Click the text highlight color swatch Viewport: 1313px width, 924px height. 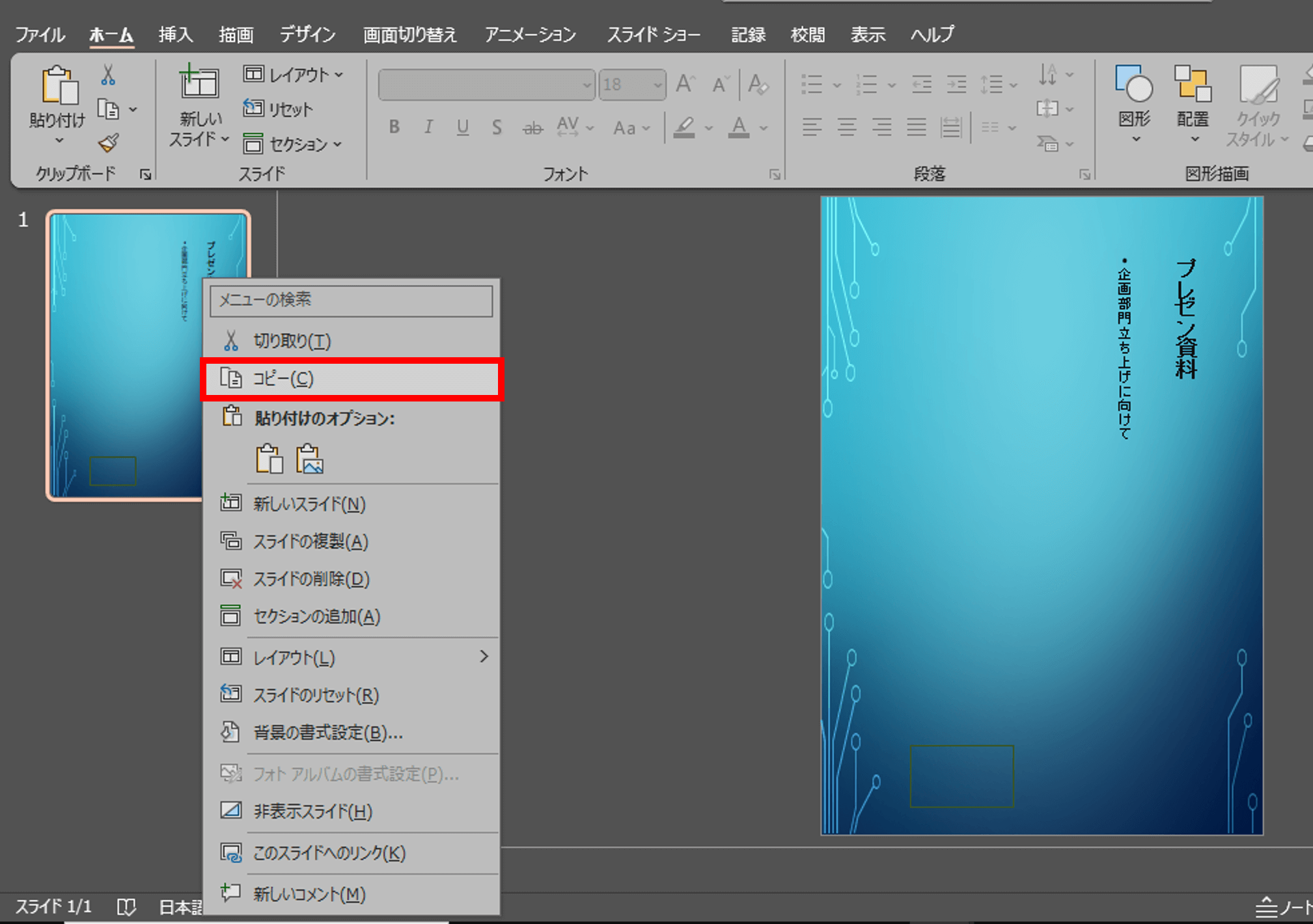tap(684, 128)
